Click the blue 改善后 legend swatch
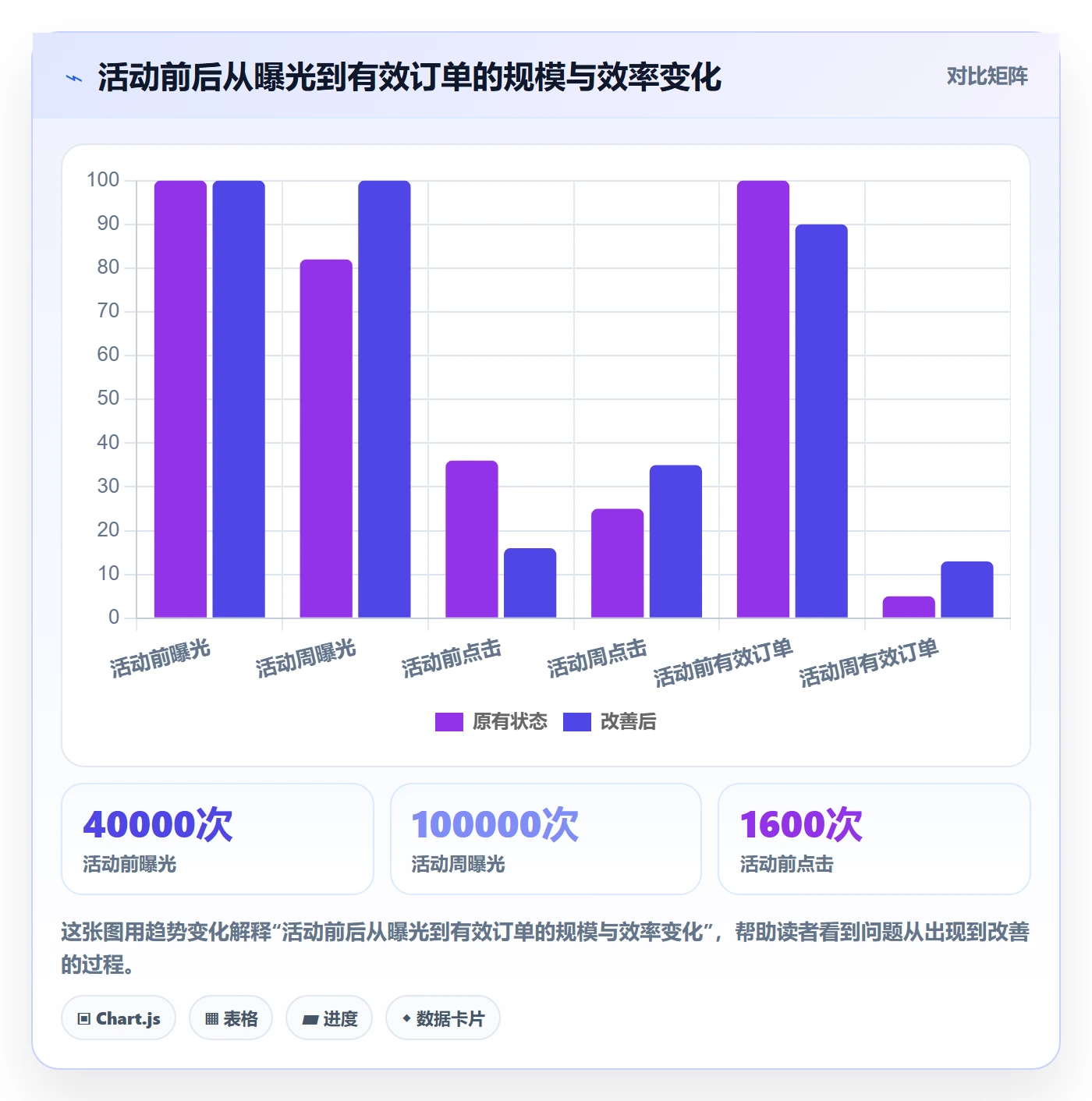Screen dimensions: 1092x1101 (x=577, y=722)
